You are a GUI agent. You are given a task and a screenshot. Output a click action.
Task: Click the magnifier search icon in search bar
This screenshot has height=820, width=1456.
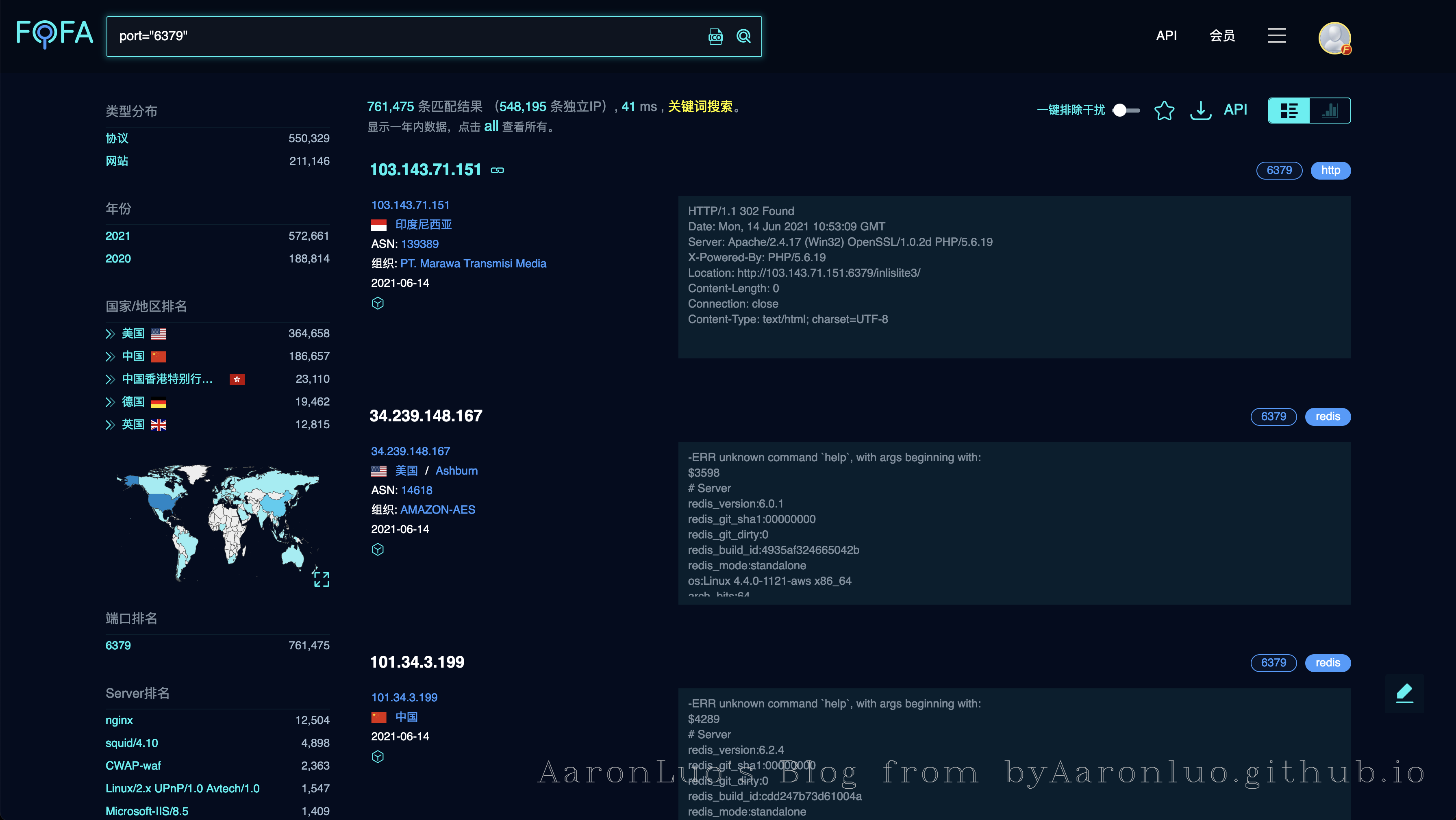point(743,36)
